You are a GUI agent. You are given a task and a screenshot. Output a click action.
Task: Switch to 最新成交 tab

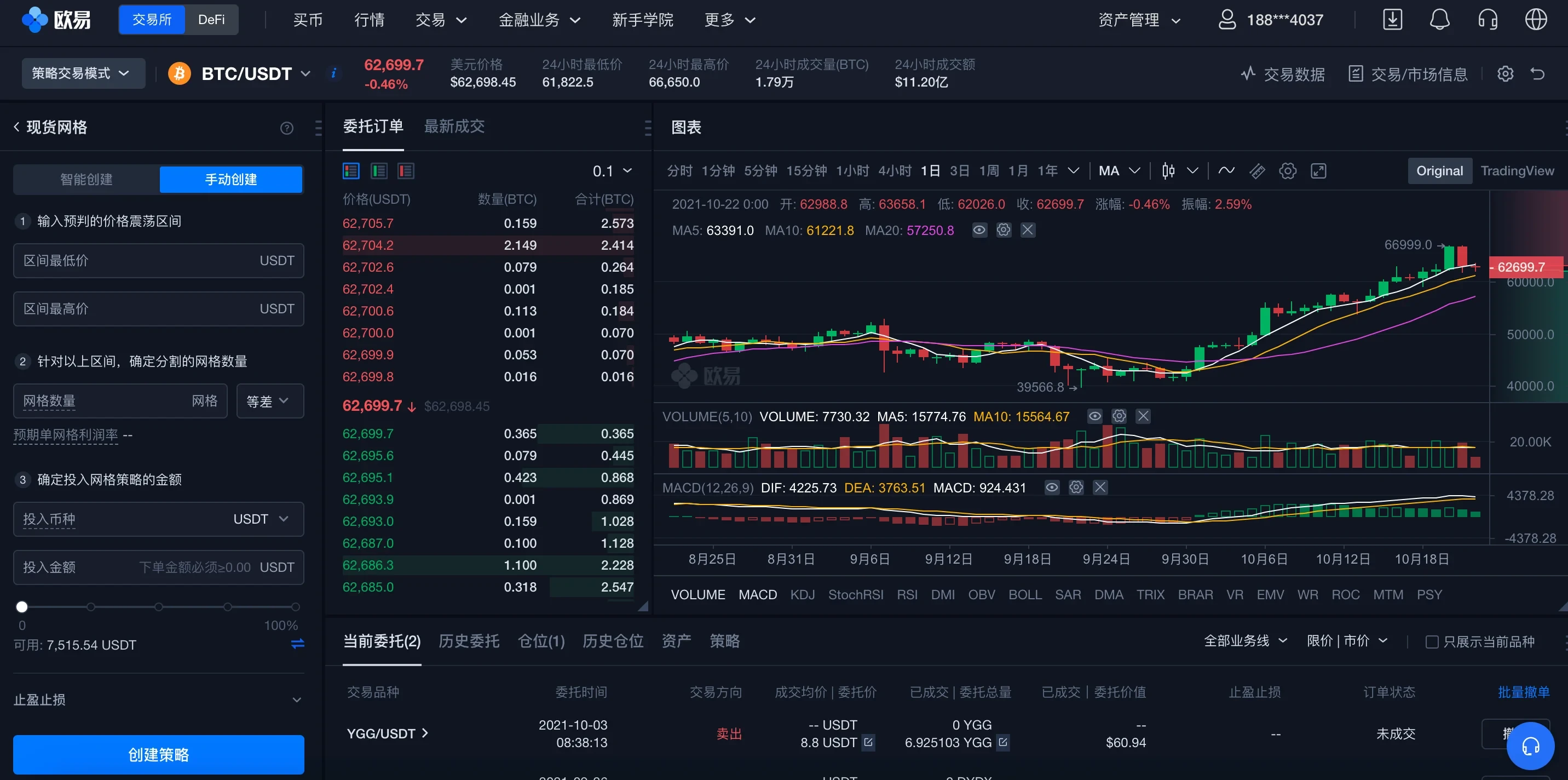(x=454, y=127)
